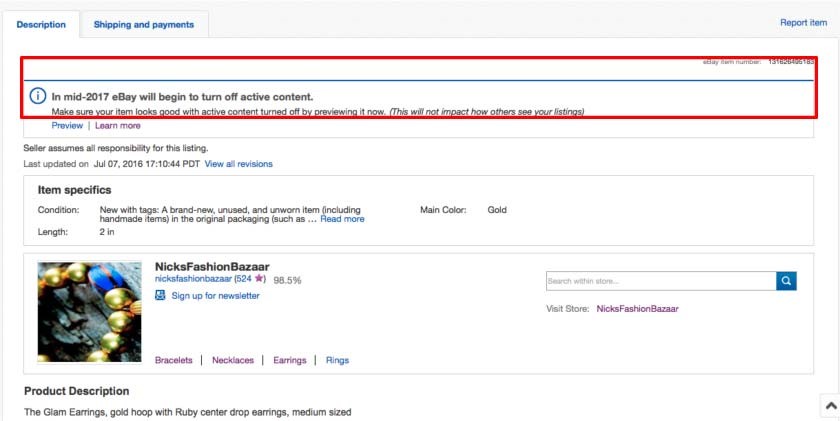This screenshot has width=840, height=421.
Task: Open the nicksfashionbazaar seller profile link
Action: [193, 279]
